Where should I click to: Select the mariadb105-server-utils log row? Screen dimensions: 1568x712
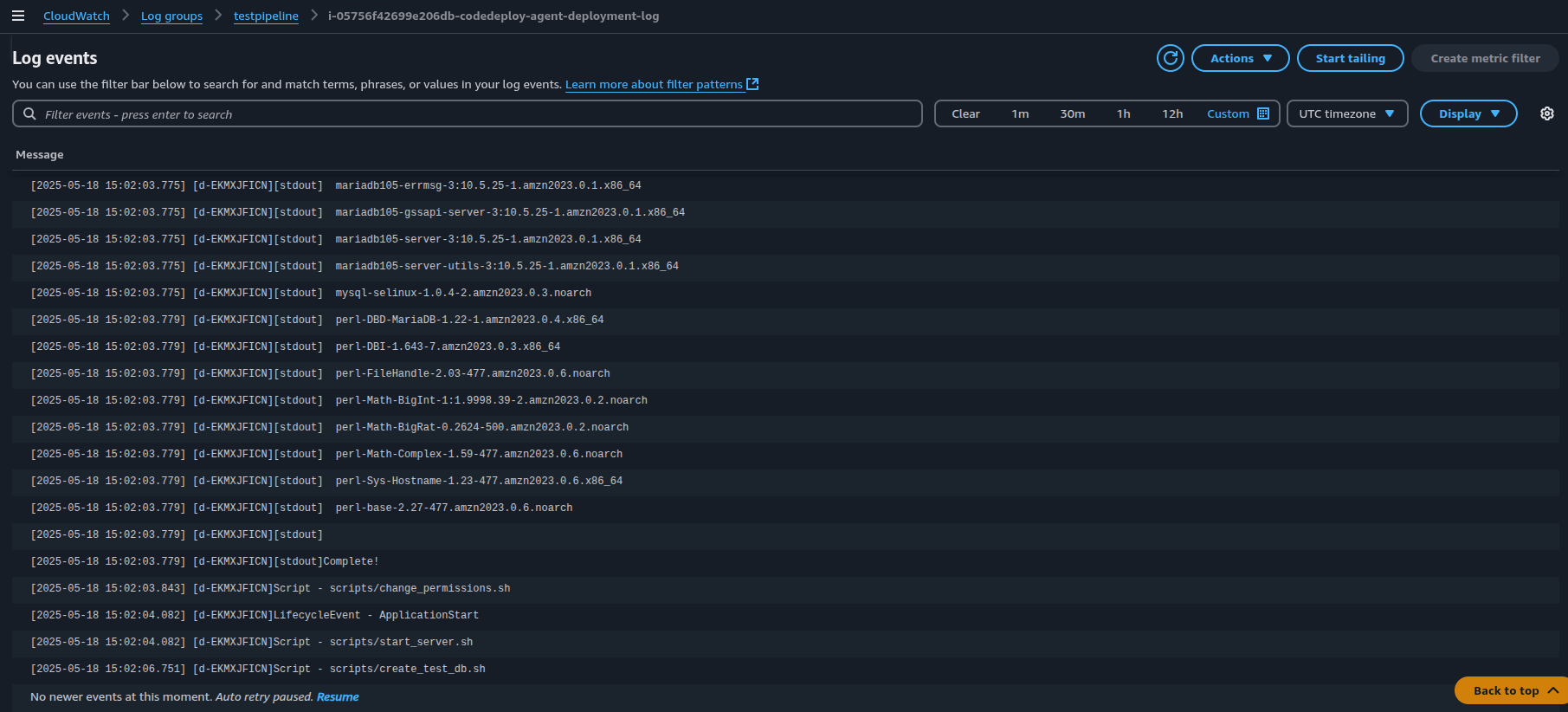785,266
